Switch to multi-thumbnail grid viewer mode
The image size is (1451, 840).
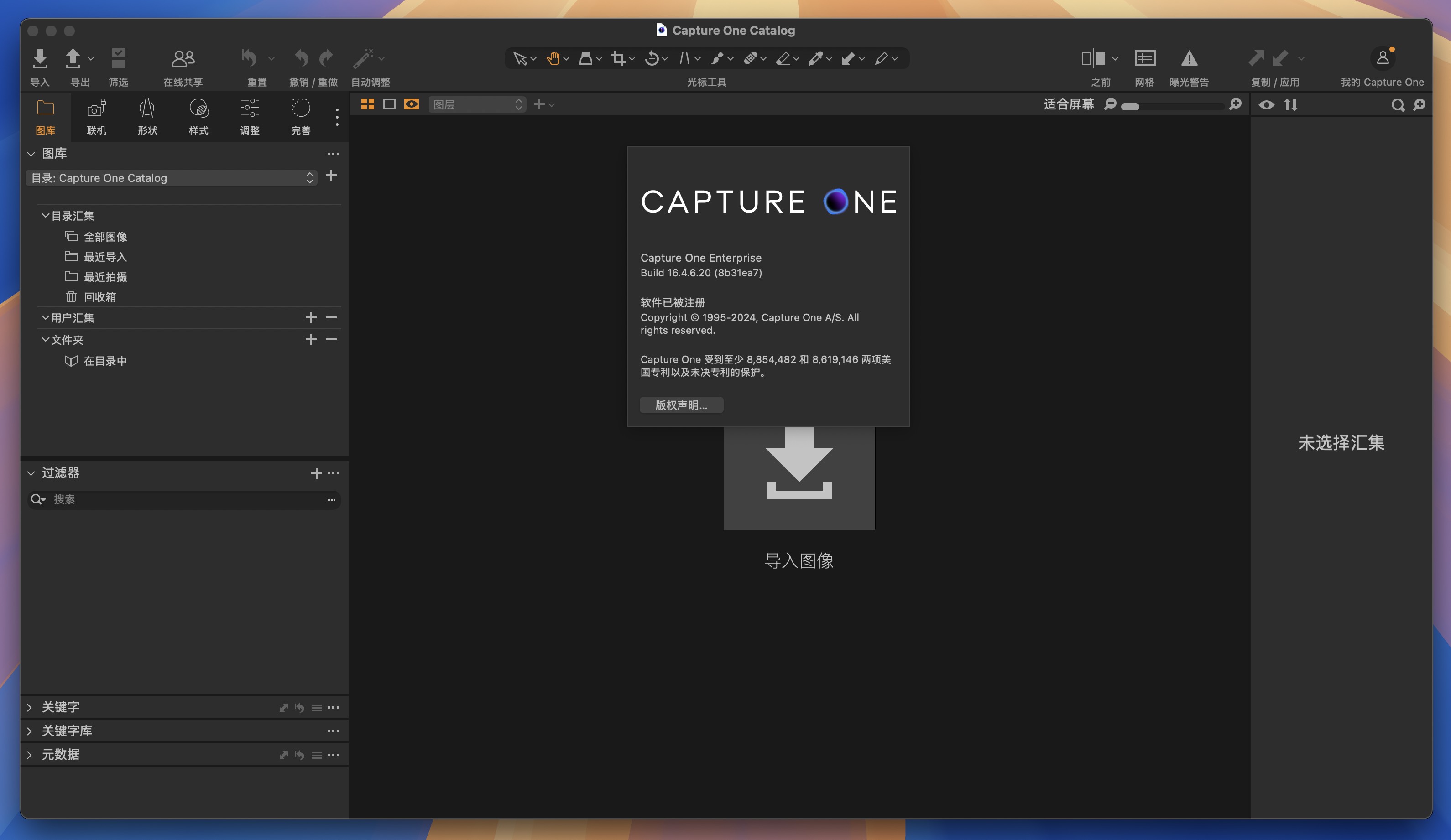[367, 104]
